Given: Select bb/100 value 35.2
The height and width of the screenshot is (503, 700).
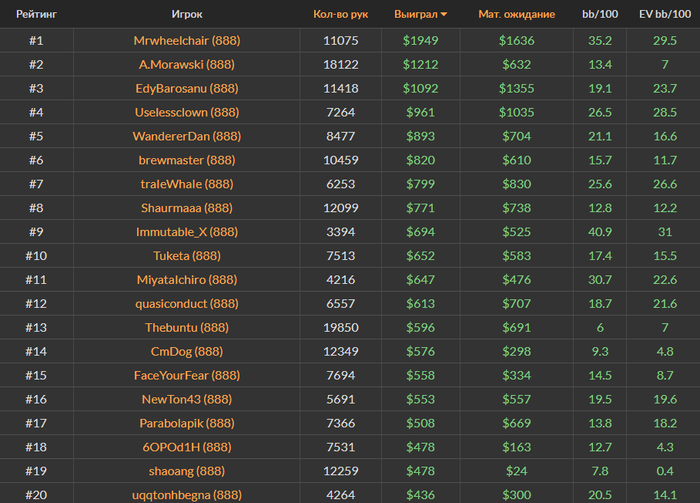Looking at the screenshot, I should tap(600, 41).
